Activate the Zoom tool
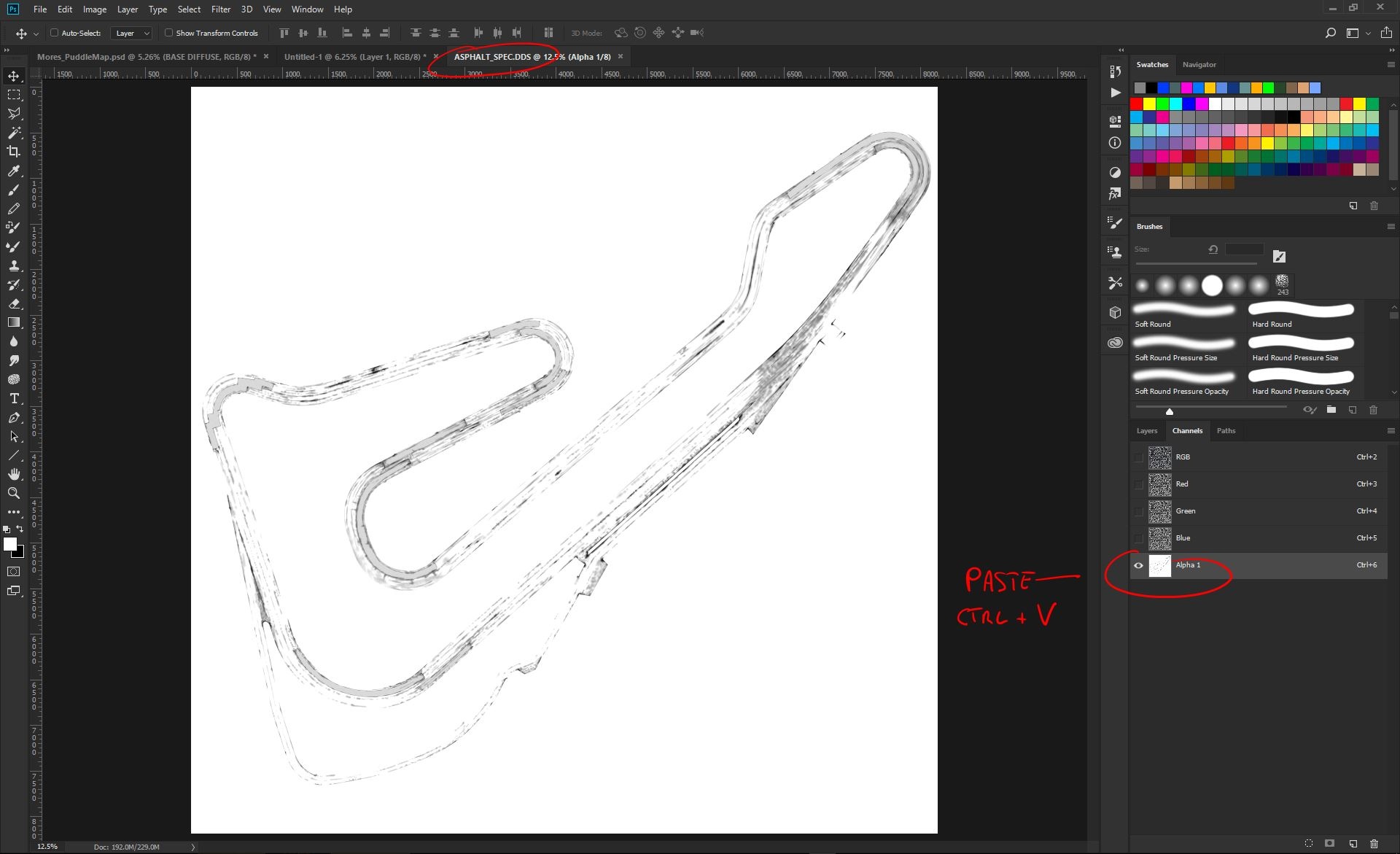The width and height of the screenshot is (1400, 854). pyautogui.click(x=14, y=493)
